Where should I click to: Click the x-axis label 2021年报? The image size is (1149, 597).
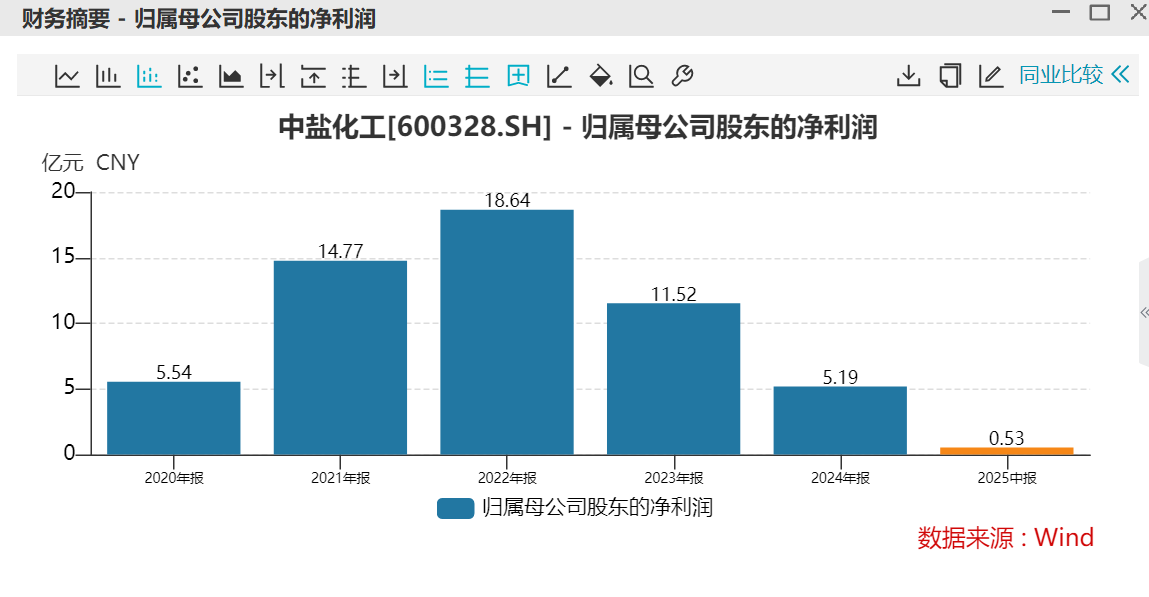tap(341, 478)
